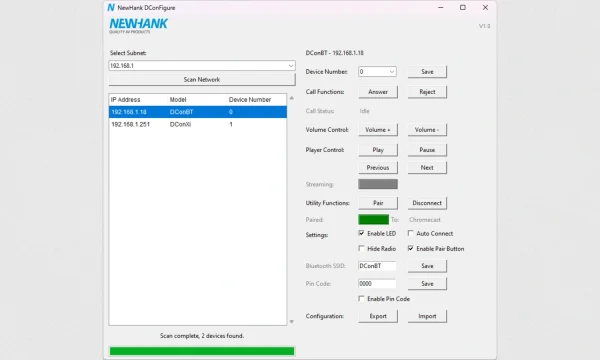Maximize the DConFigure window

tap(463, 8)
